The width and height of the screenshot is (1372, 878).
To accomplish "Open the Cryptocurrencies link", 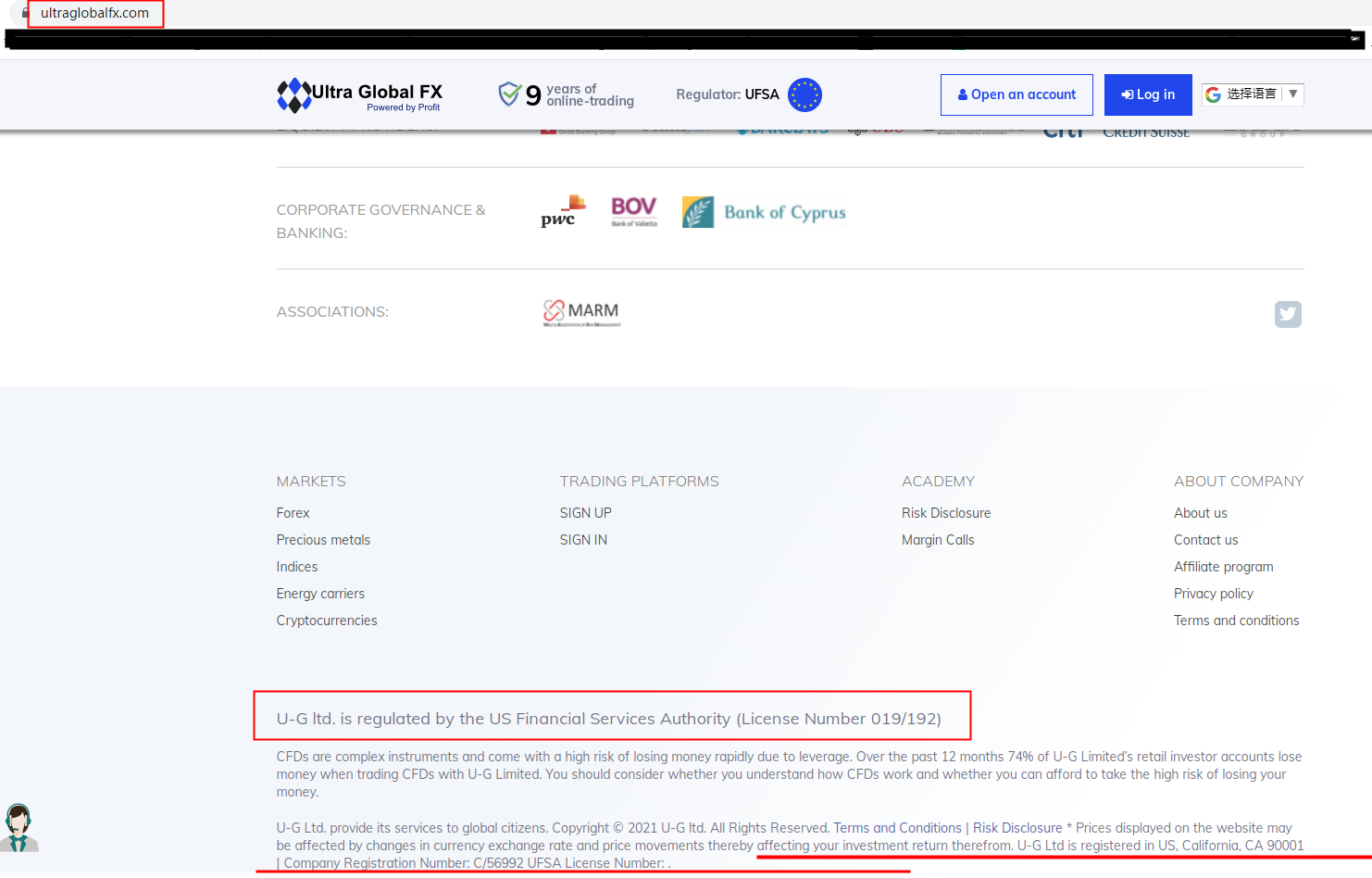I will tap(327, 621).
